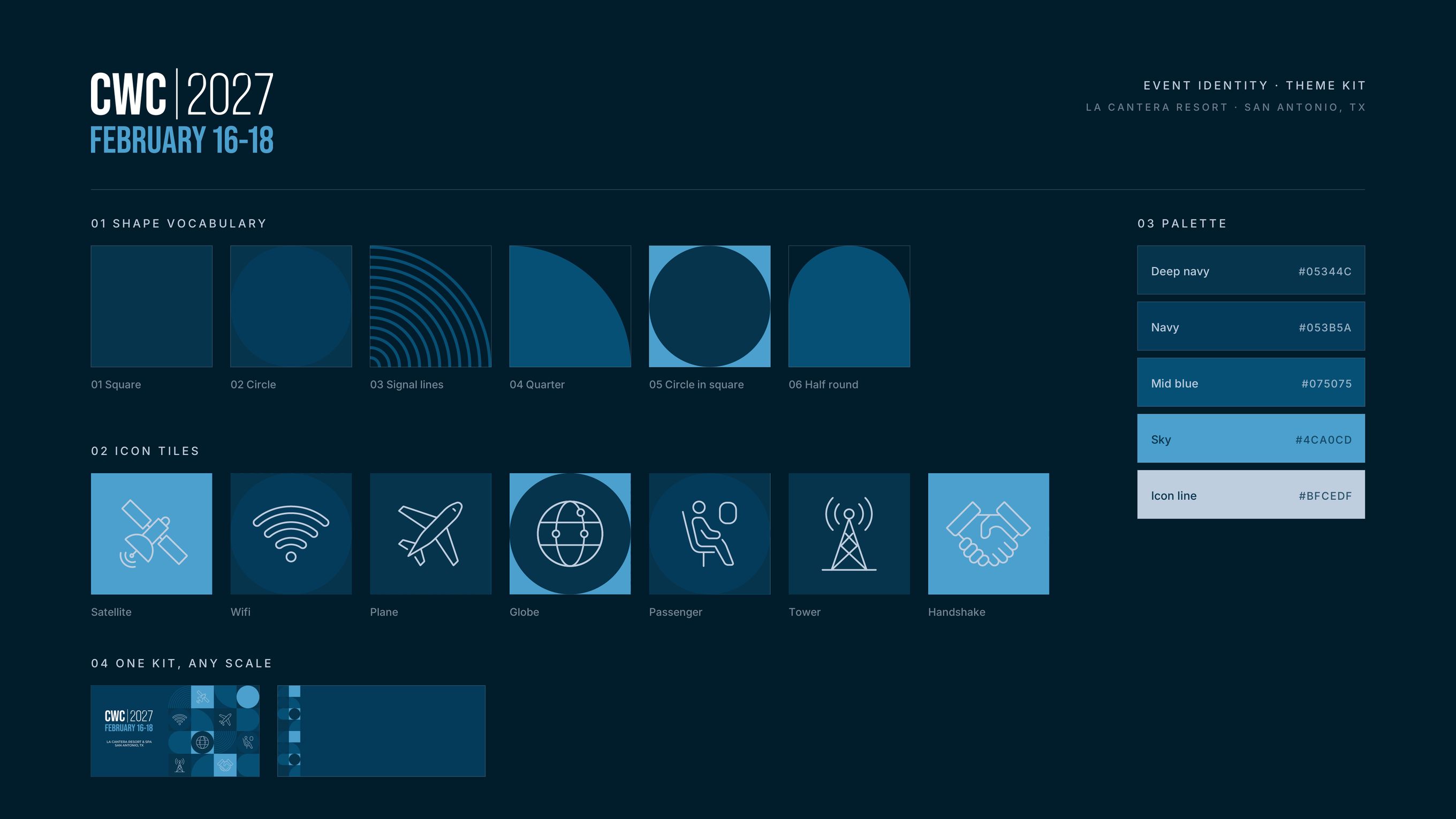Click the 03 PALETTE heading
Viewport: 1456px width, 819px height.
click(x=1182, y=223)
